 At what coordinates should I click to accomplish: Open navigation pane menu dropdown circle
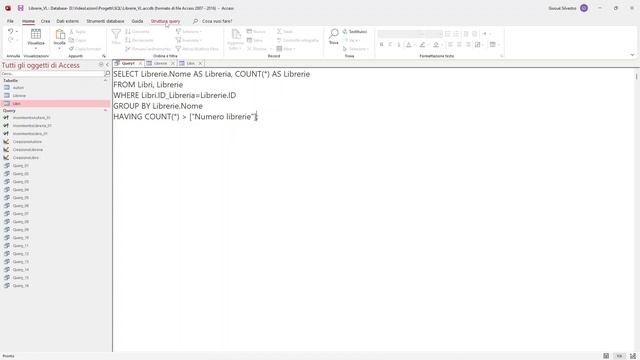101,65
